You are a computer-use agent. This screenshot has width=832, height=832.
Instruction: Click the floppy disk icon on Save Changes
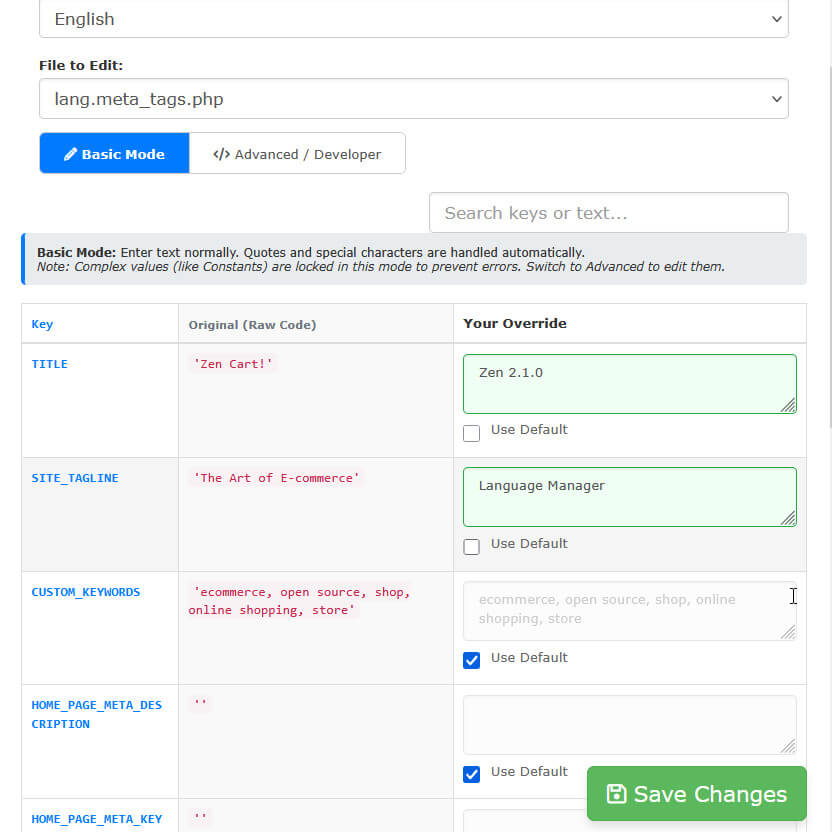[x=616, y=794]
